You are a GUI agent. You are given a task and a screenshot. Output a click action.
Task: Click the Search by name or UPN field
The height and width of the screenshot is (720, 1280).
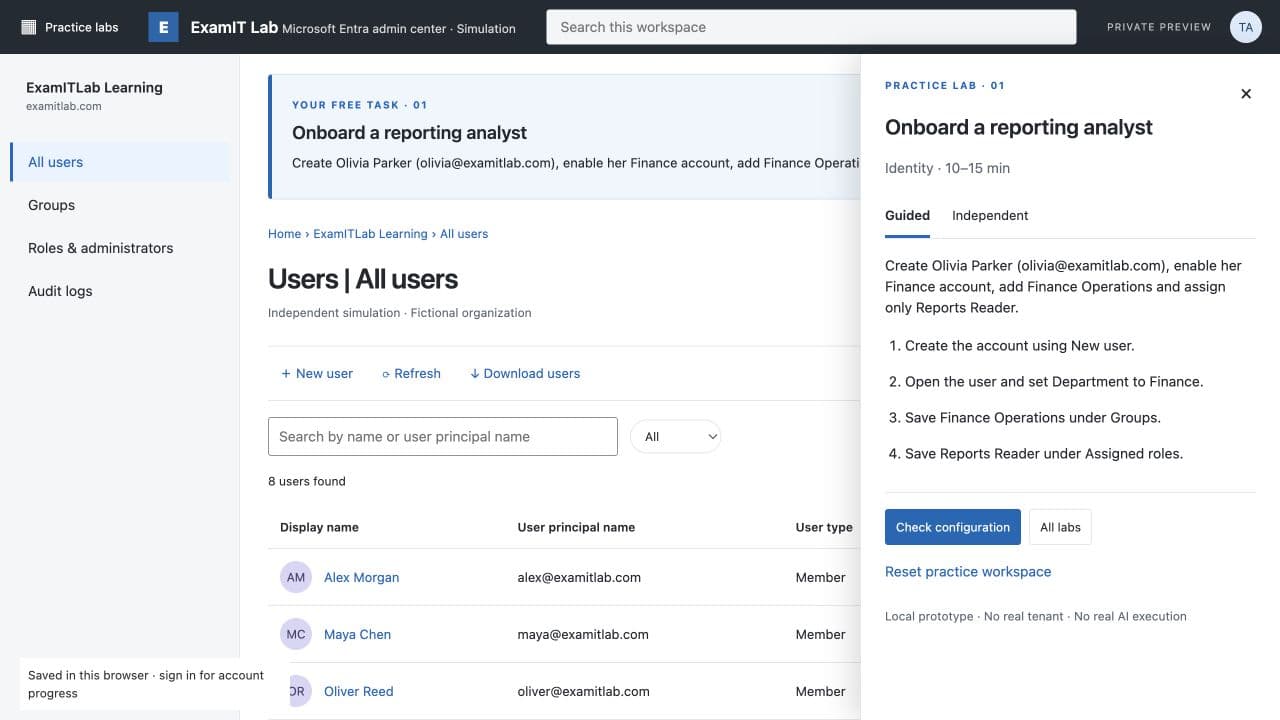(443, 436)
